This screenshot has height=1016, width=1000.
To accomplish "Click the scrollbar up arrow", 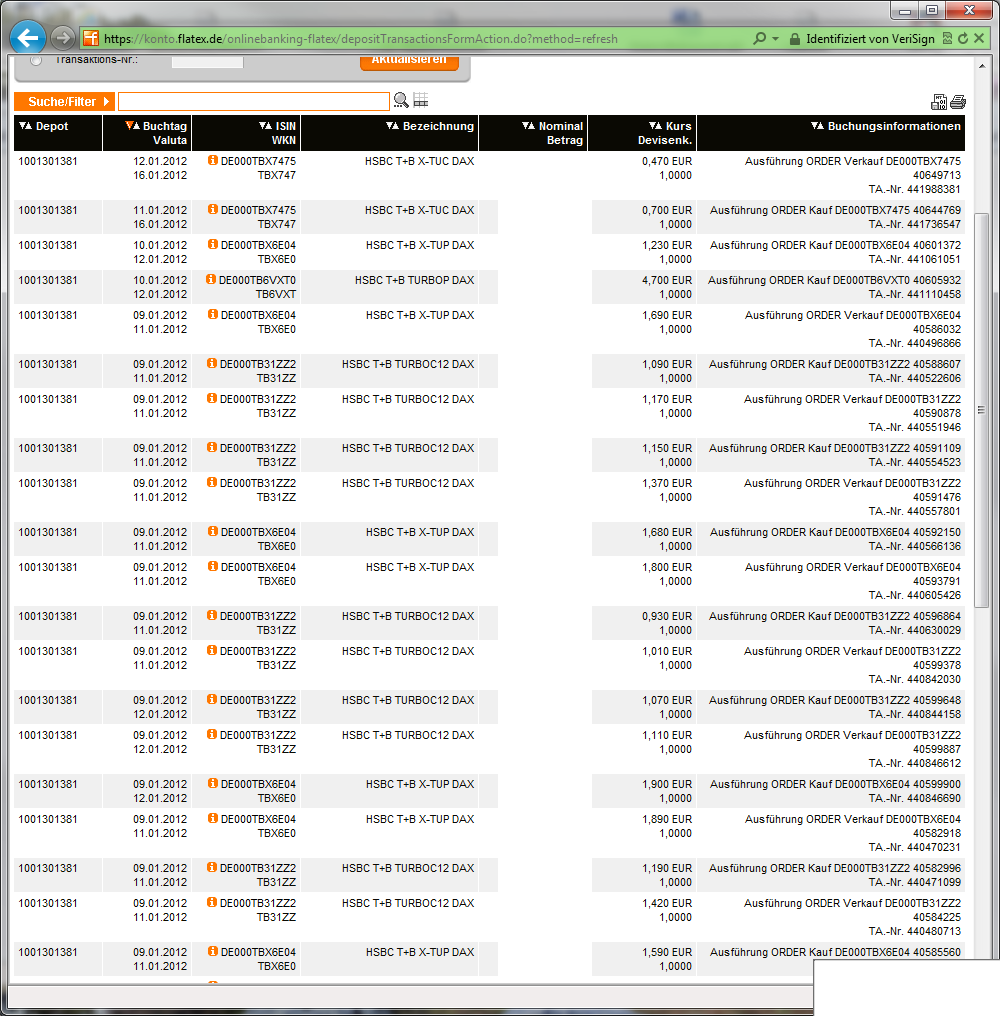I will tap(982, 66).
